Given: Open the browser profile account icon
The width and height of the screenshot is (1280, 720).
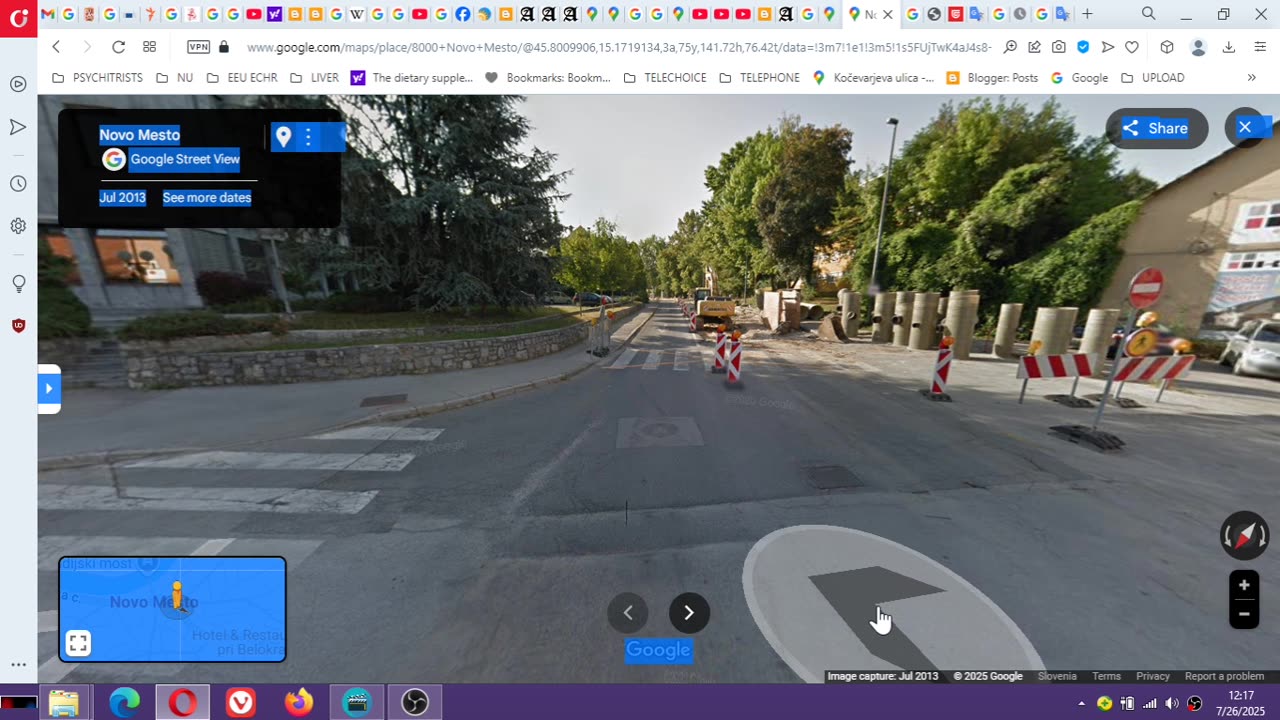Looking at the screenshot, I should click(1198, 47).
